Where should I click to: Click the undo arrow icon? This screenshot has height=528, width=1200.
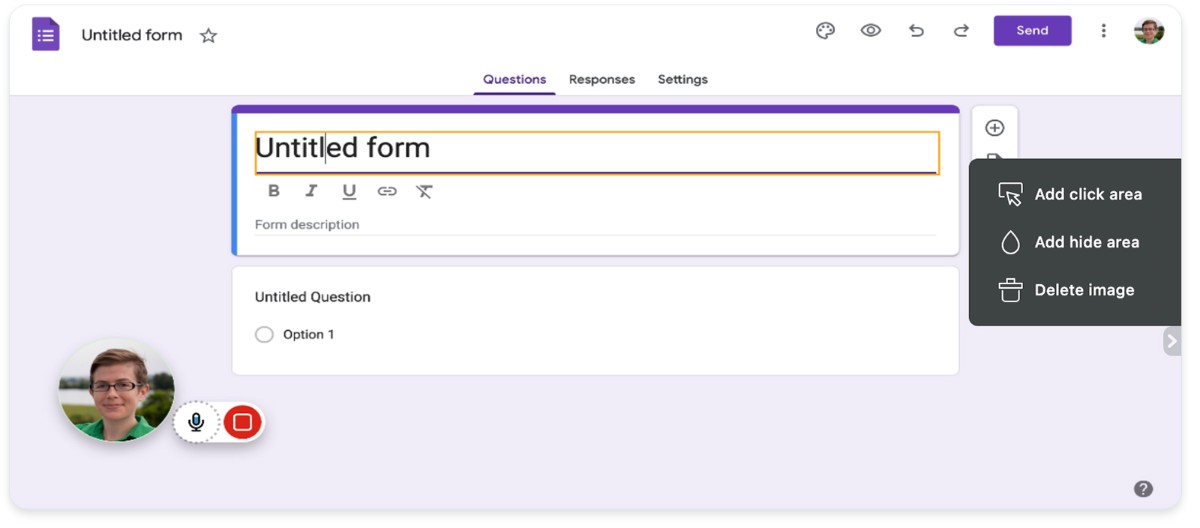coord(916,31)
